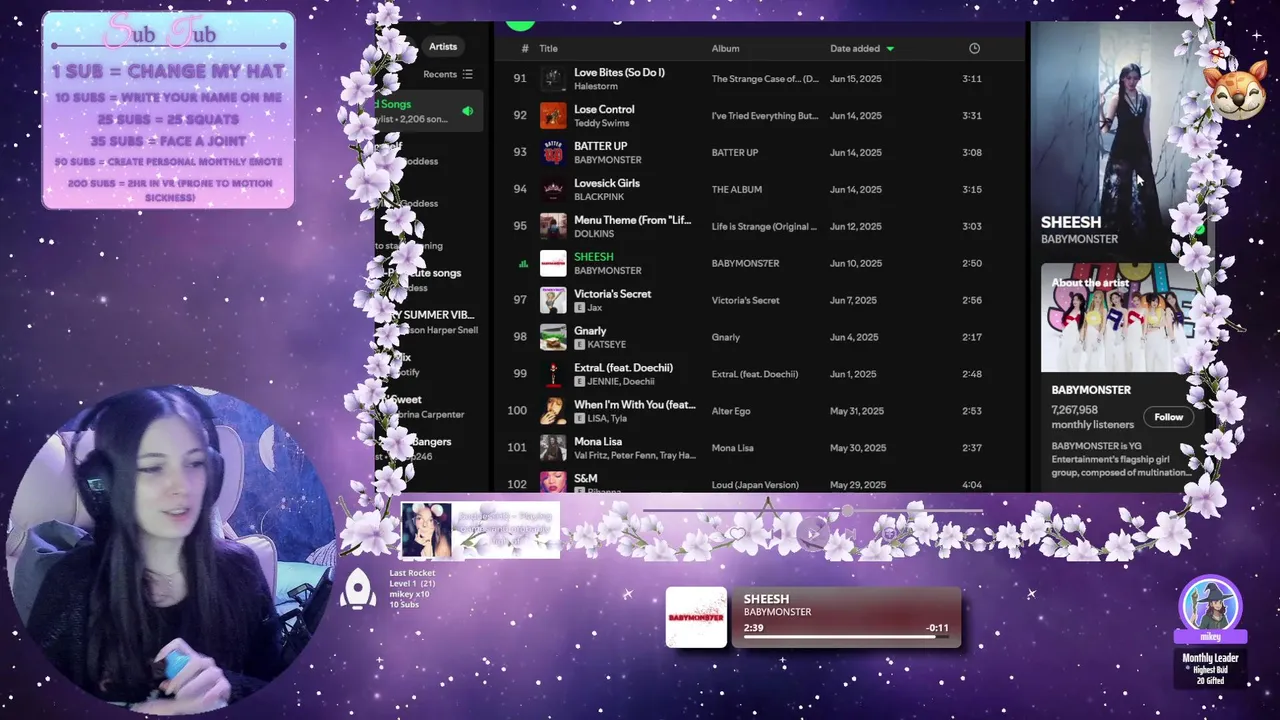The height and width of the screenshot is (720, 1280).
Task: Open the BABYMONSTER artist name in About panel
Action: [1091, 390]
